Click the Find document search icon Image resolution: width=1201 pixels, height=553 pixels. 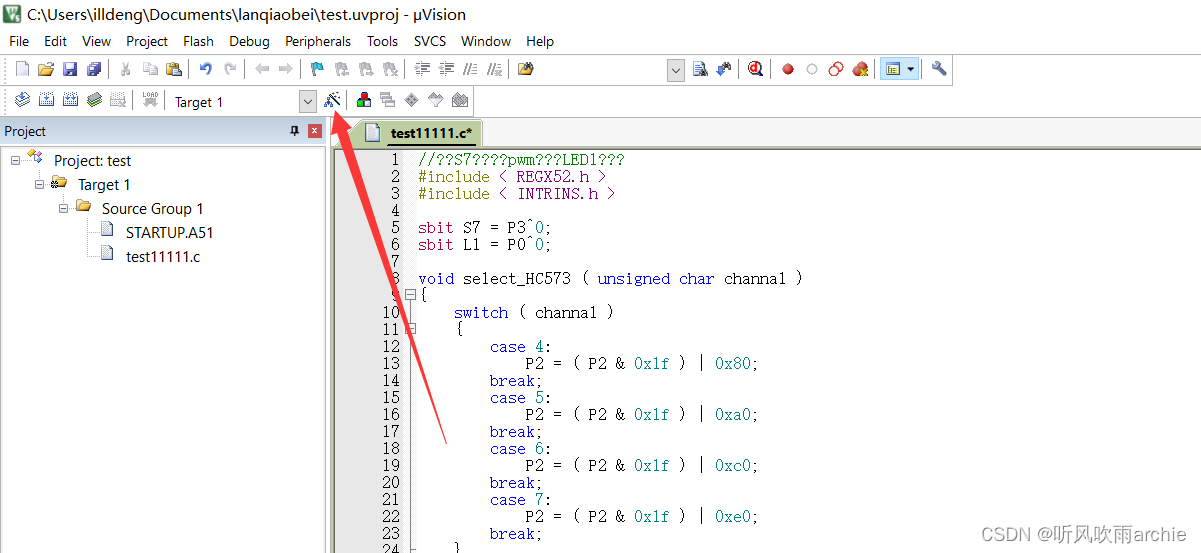[x=700, y=69]
